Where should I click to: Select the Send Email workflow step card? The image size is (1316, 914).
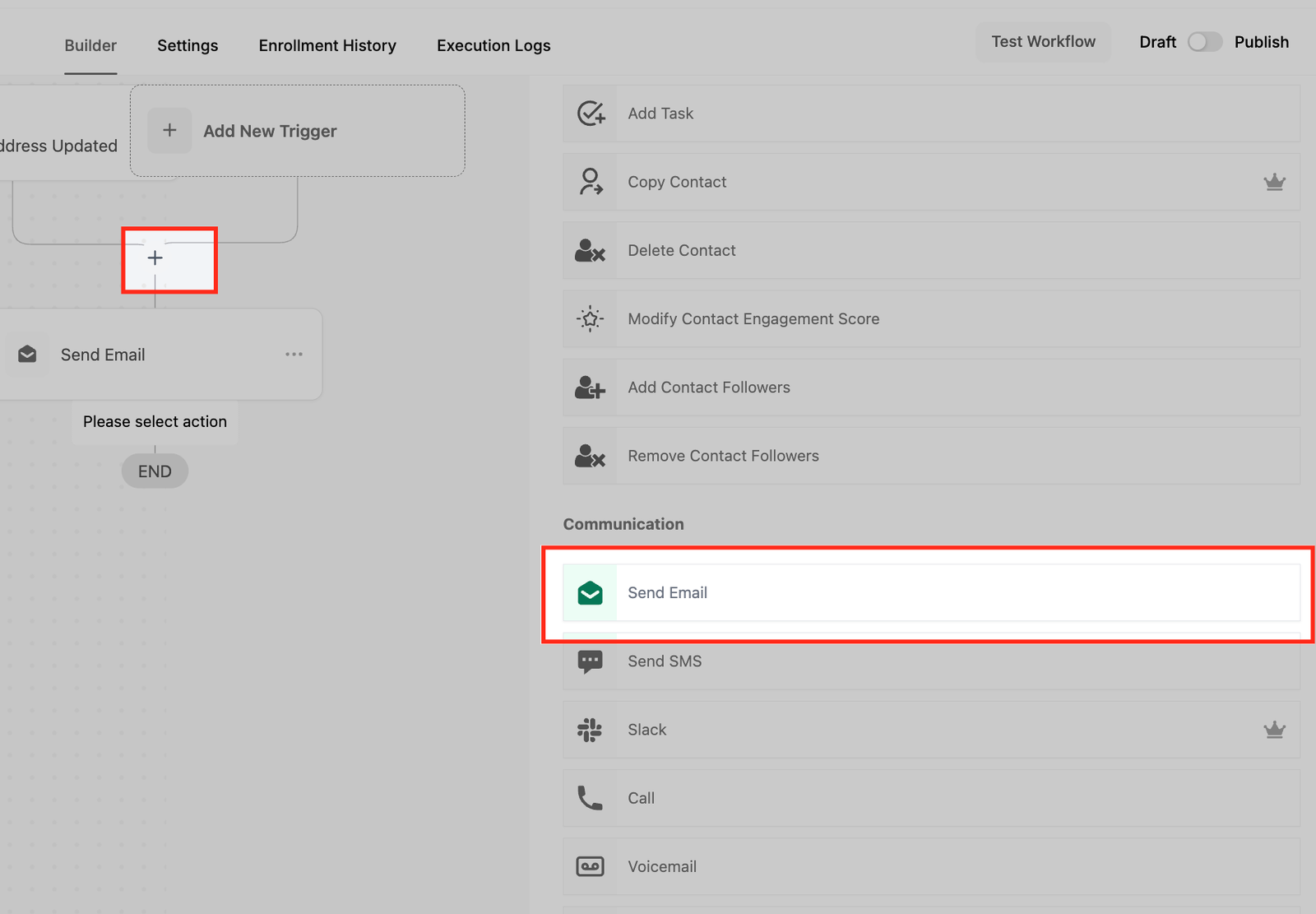[156, 355]
